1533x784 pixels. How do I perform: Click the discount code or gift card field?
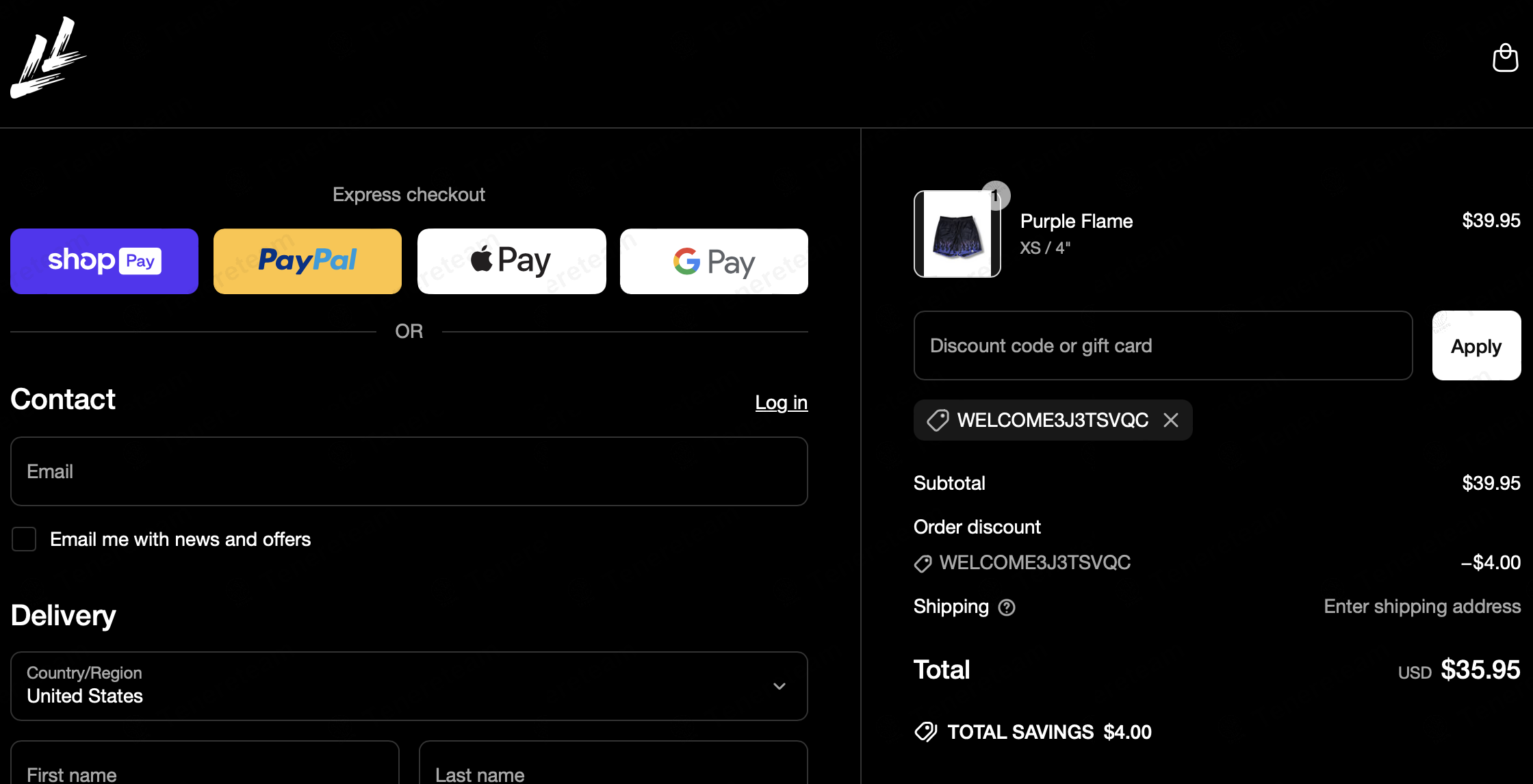tap(1163, 345)
